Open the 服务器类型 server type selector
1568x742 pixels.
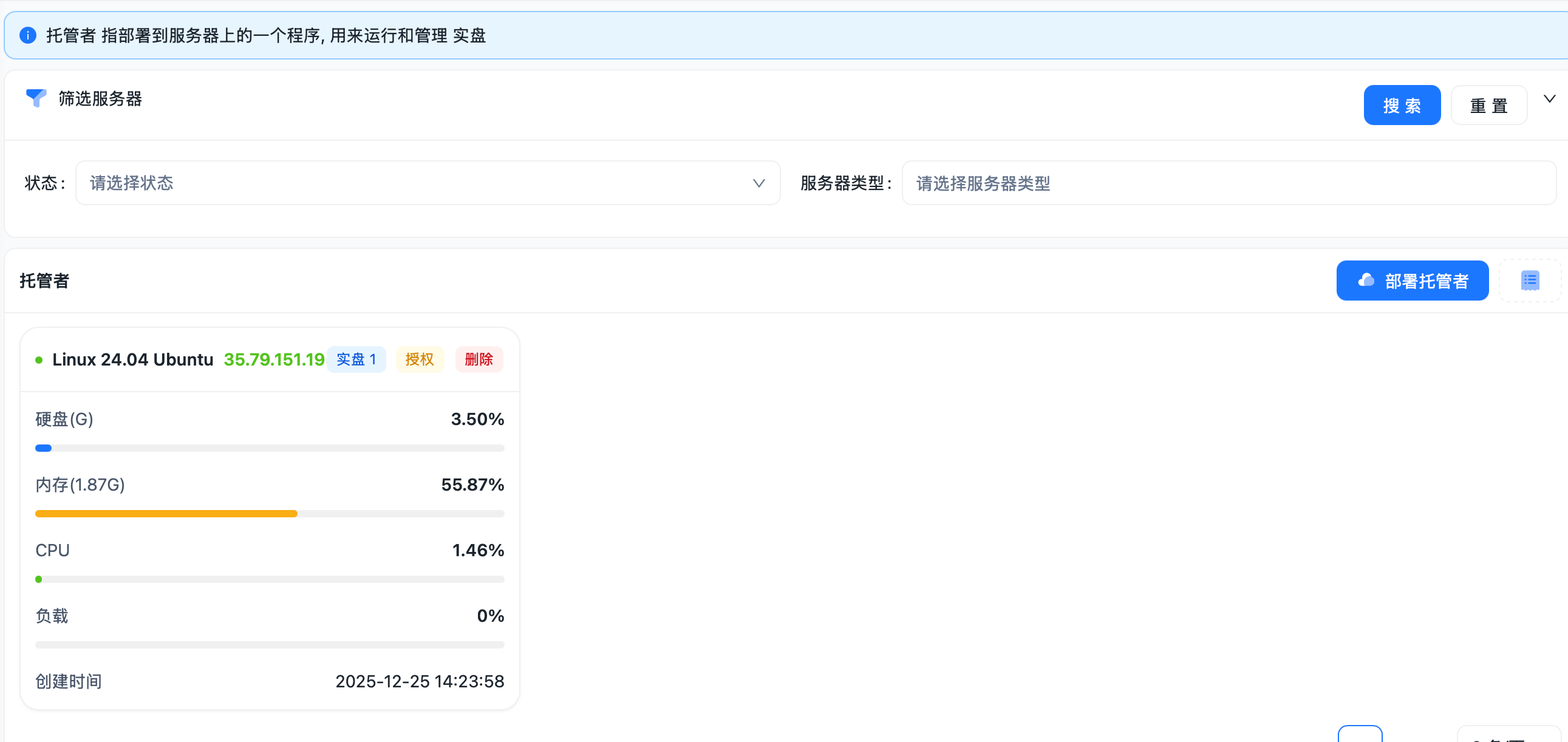1229,183
